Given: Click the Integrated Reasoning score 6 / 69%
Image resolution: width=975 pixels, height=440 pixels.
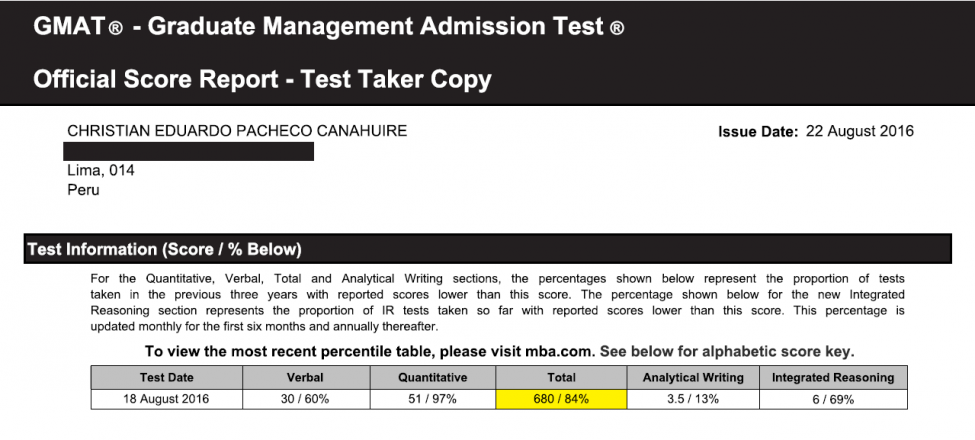Looking at the screenshot, I should [x=833, y=399].
